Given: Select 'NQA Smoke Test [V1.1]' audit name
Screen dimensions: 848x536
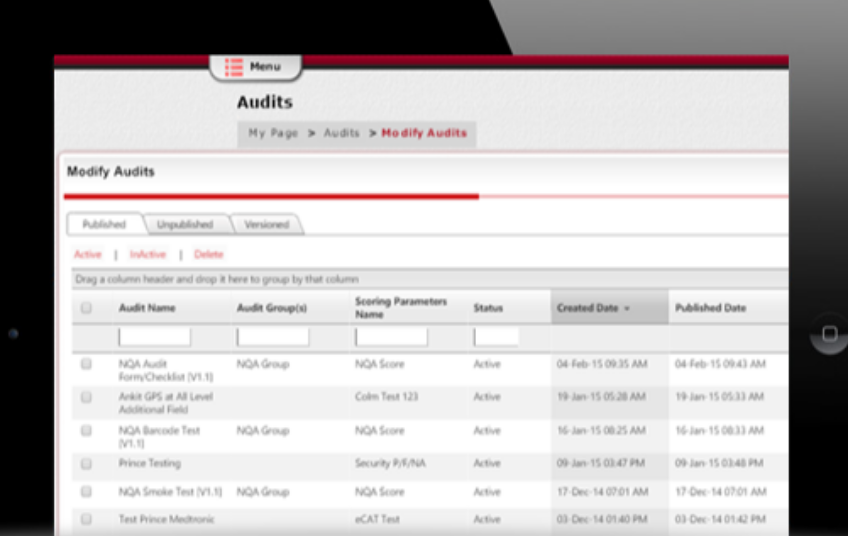Looking at the screenshot, I should tap(170, 492).
